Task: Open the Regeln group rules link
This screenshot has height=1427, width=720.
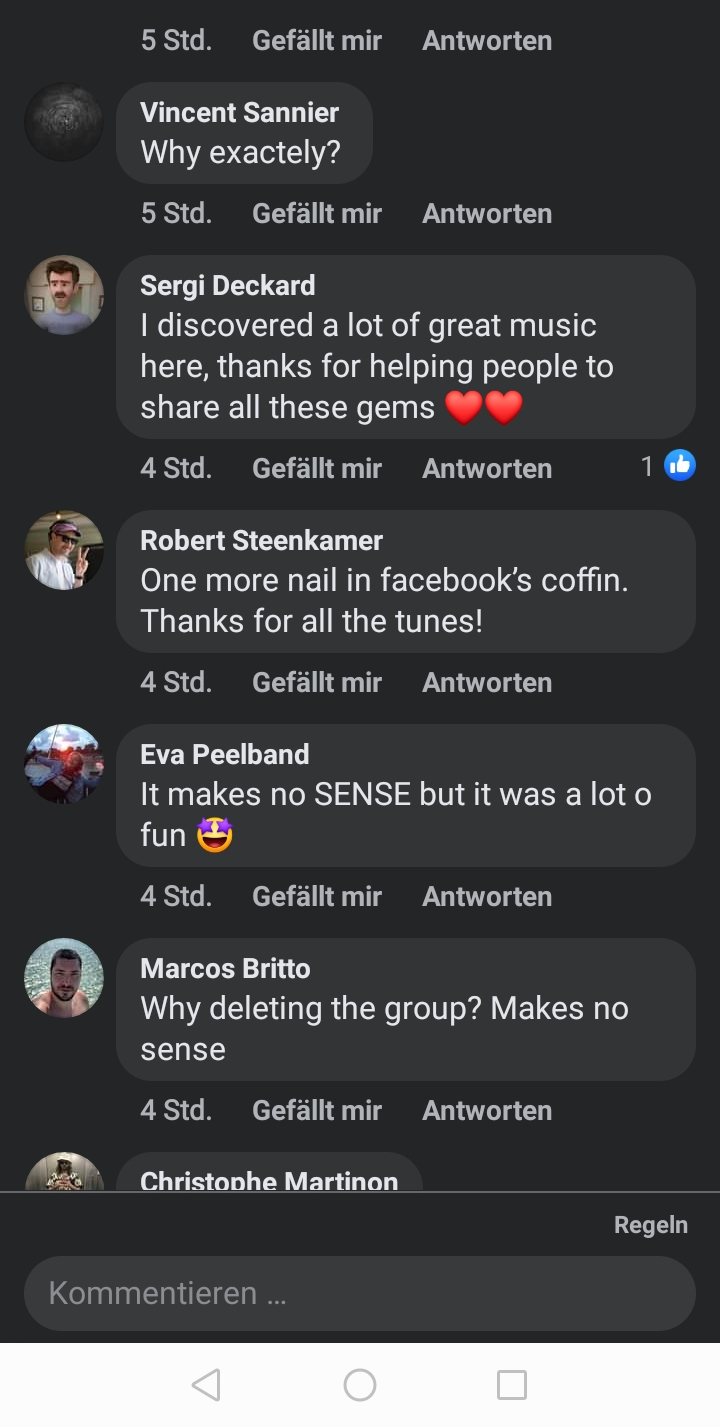Action: coord(650,1225)
